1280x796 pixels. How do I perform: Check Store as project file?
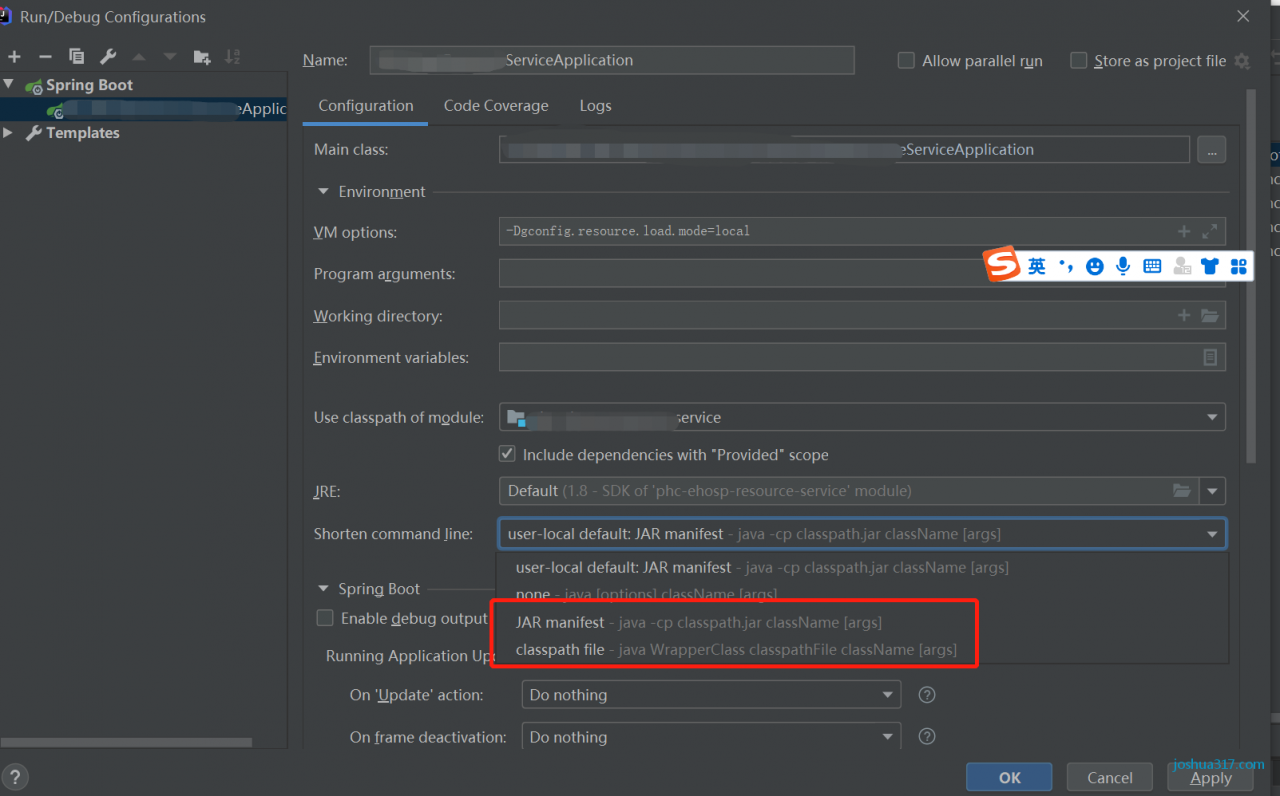tap(1078, 61)
